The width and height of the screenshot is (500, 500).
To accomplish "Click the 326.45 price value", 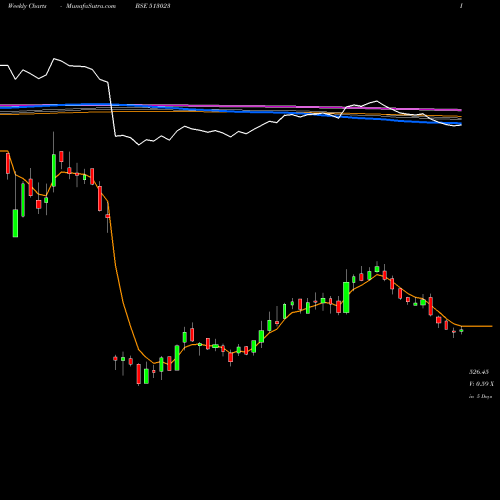I will (479, 372).
